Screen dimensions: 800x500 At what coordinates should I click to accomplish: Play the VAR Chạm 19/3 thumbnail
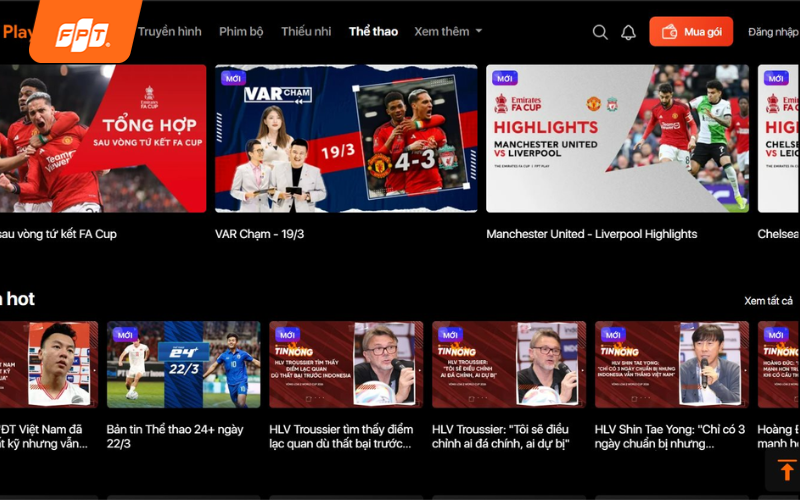(x=346, y=139)
